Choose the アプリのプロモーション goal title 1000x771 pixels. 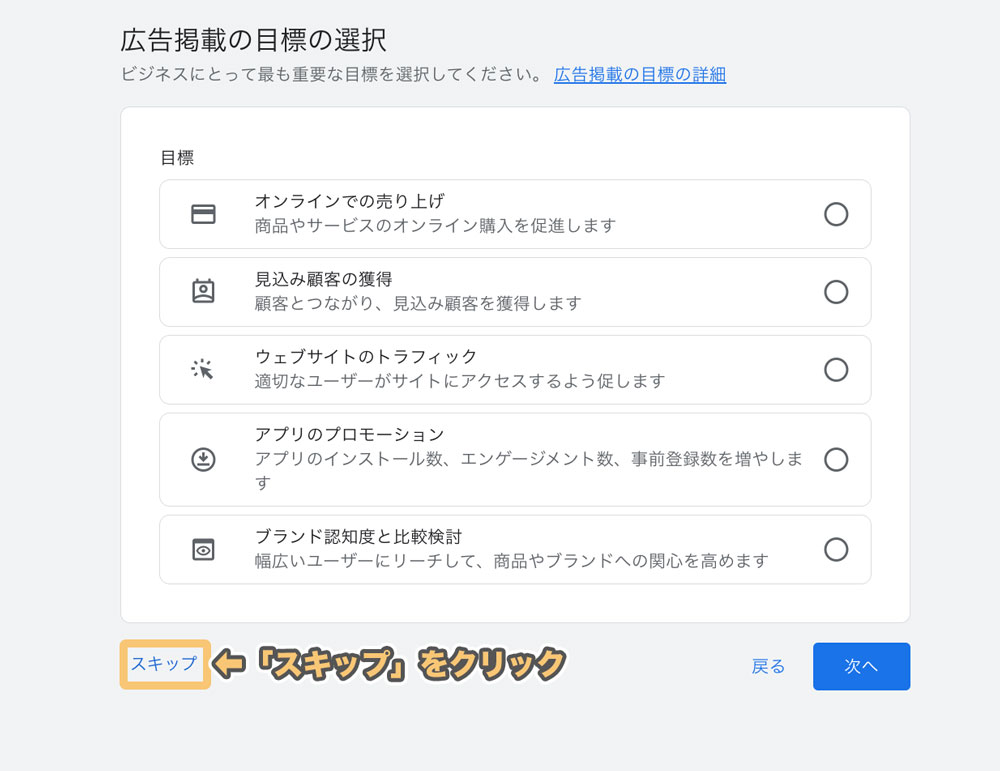[349, 435]
